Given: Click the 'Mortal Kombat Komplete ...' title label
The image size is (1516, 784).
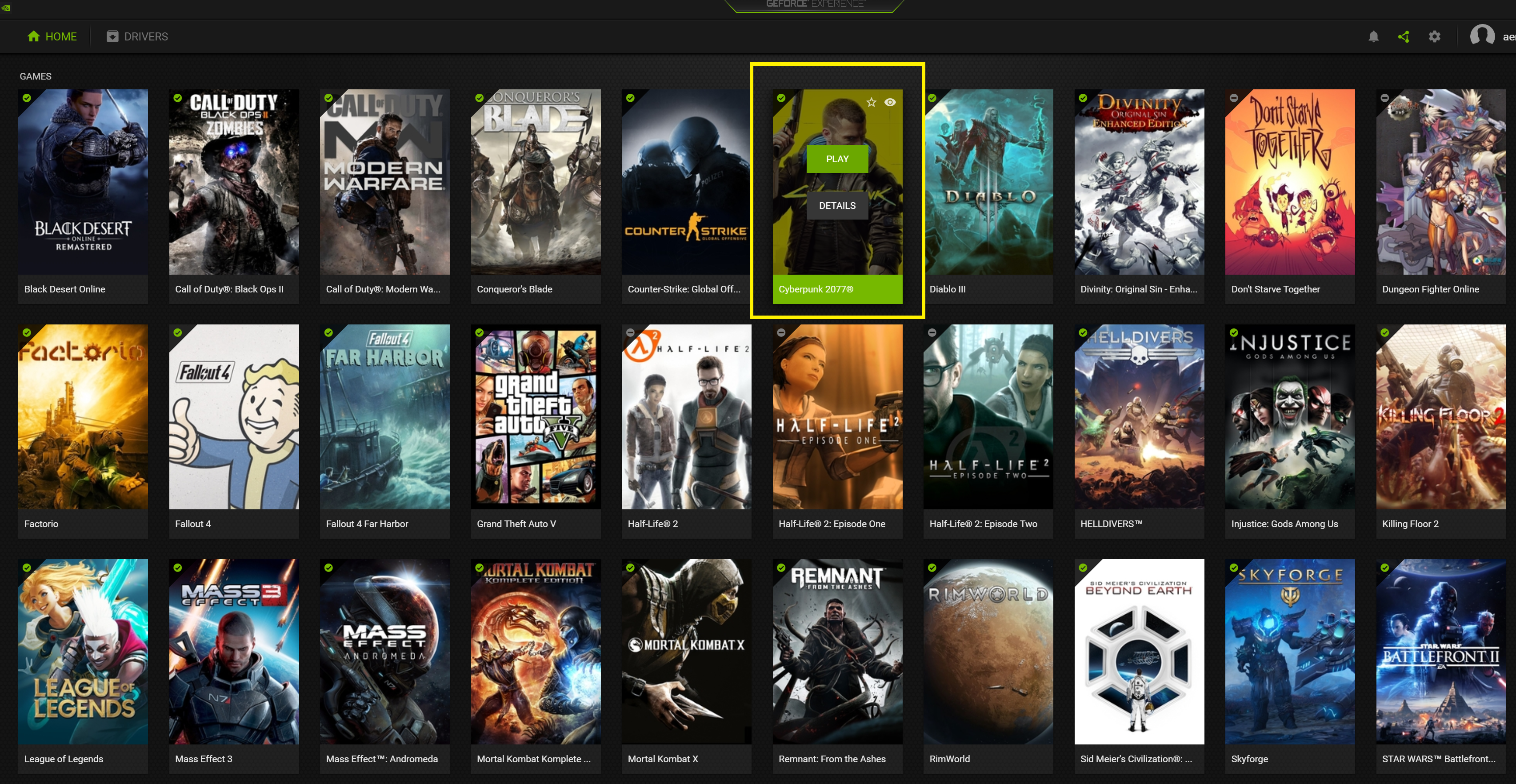Looking at the screenshot, I should 533,759.
